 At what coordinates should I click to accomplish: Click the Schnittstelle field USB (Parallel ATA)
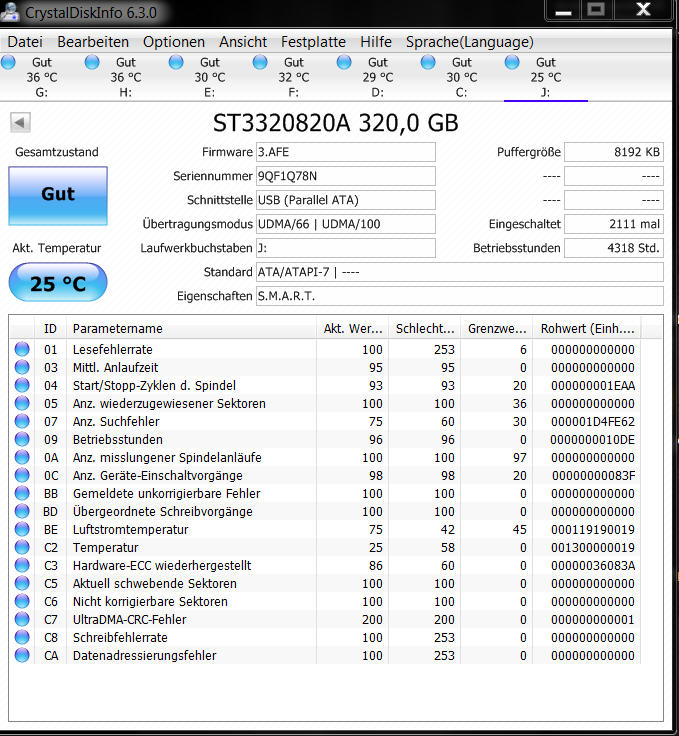pyautogui.click(x=345, y=200)
